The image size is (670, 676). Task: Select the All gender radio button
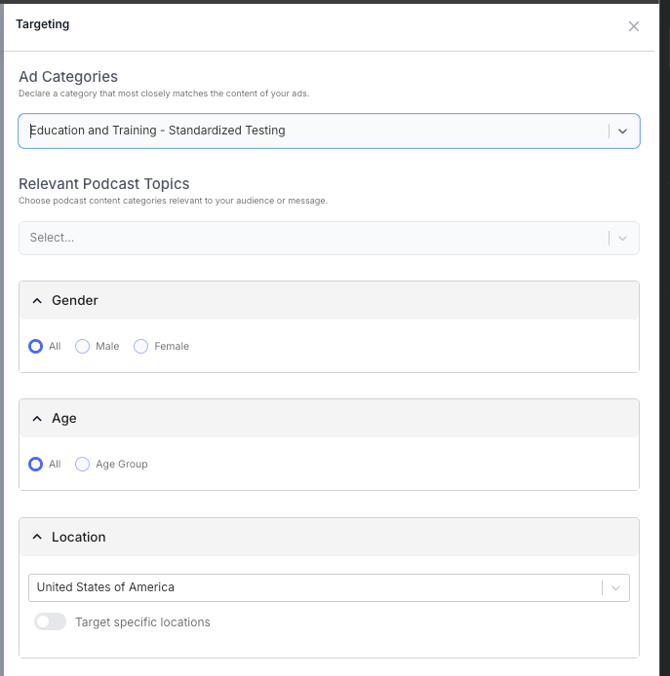[x=36, y=346]
